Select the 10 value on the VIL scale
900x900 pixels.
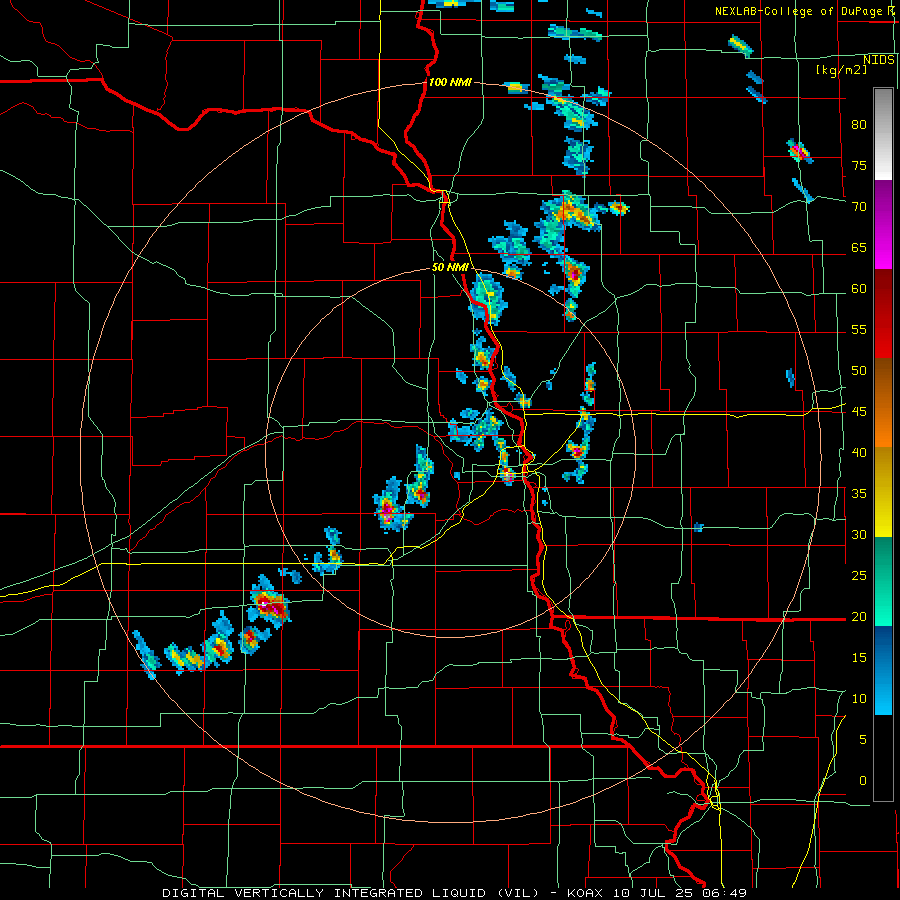859,699
